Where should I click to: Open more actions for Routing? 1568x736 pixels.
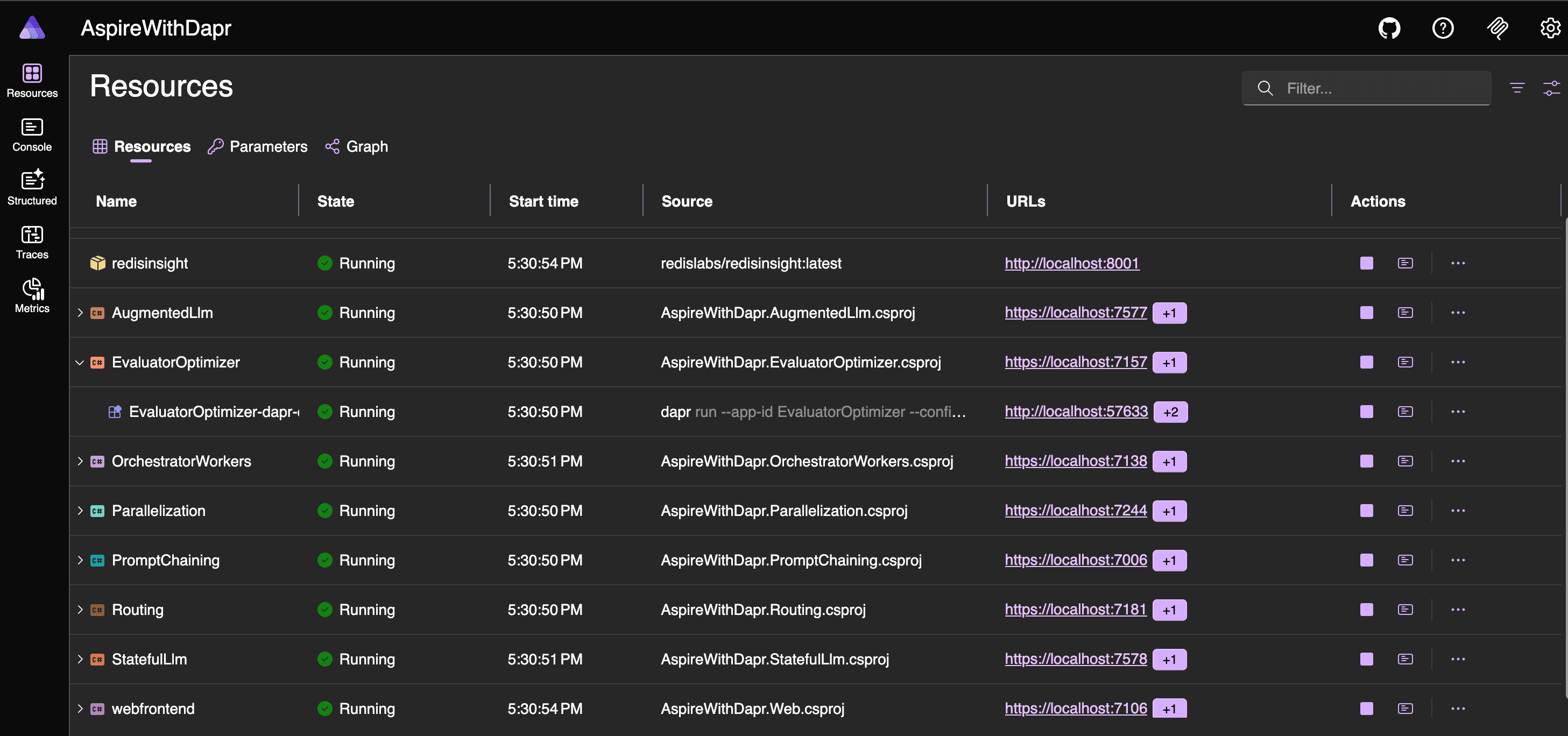coord(1458,610)
